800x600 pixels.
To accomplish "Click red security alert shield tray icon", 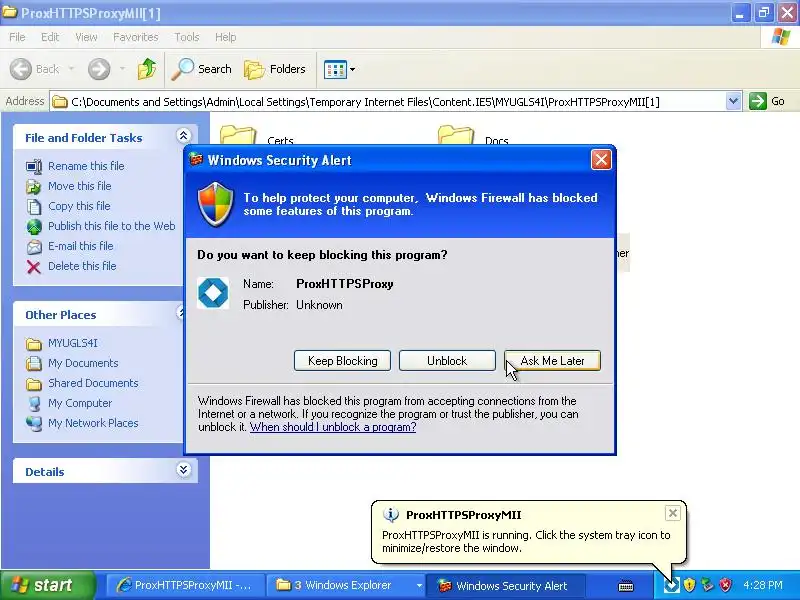I will [725, 585].
